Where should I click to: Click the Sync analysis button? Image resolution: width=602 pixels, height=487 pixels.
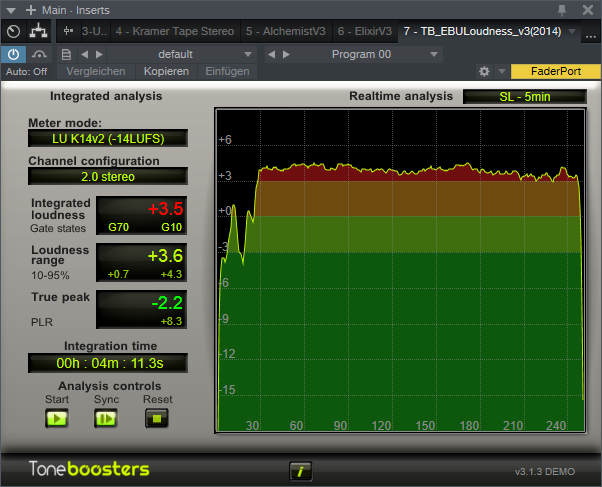coord(106,418)
